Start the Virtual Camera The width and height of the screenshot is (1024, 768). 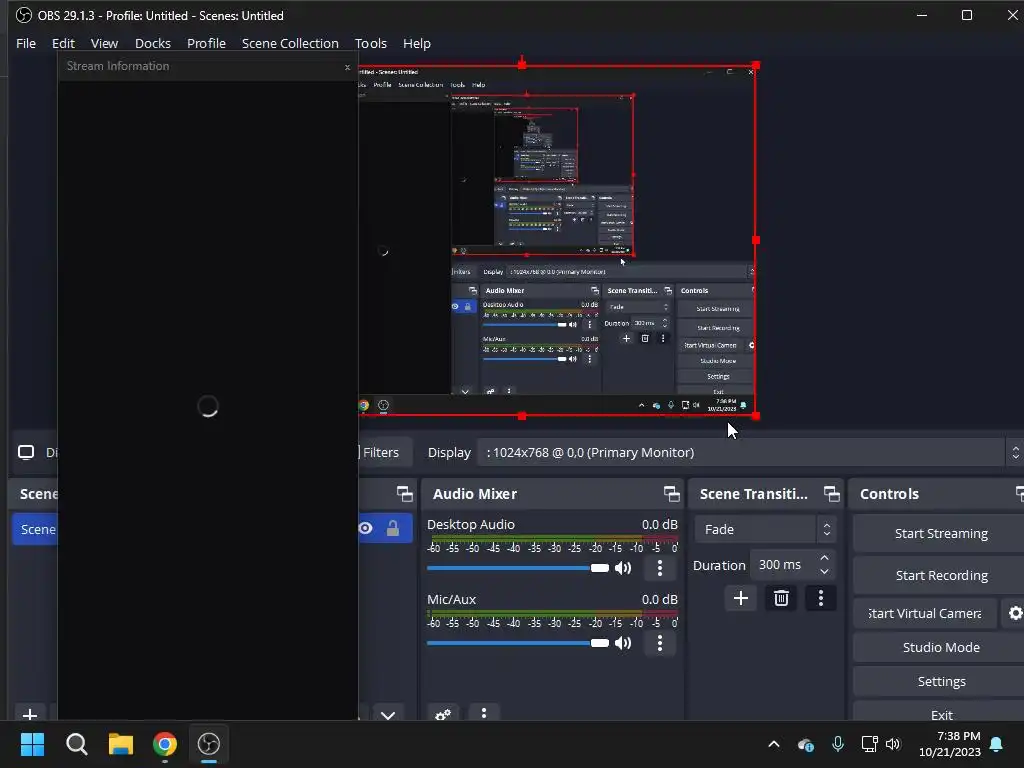tap(925, 613)
